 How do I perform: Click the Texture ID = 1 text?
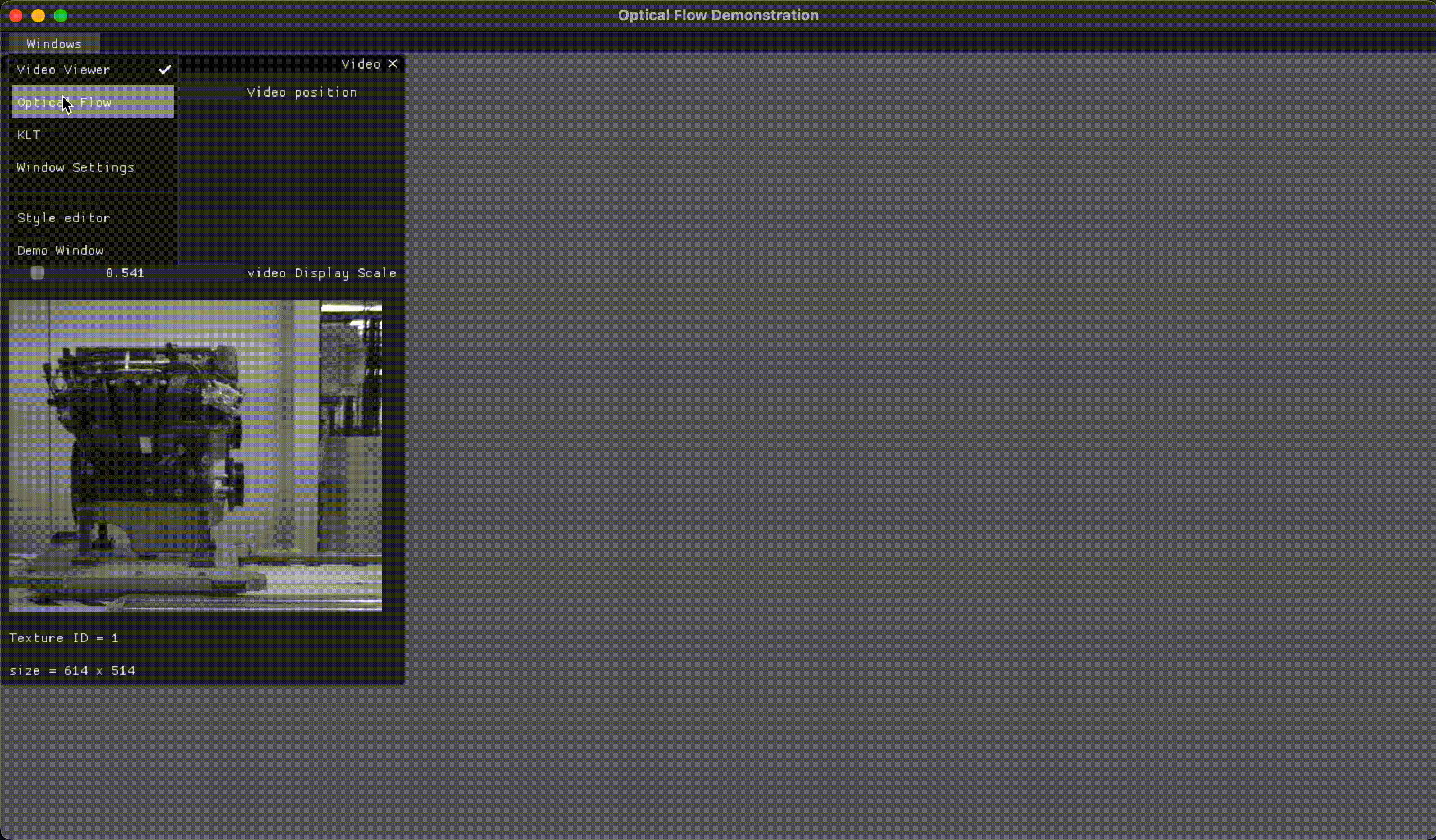[x=64, y=638]
